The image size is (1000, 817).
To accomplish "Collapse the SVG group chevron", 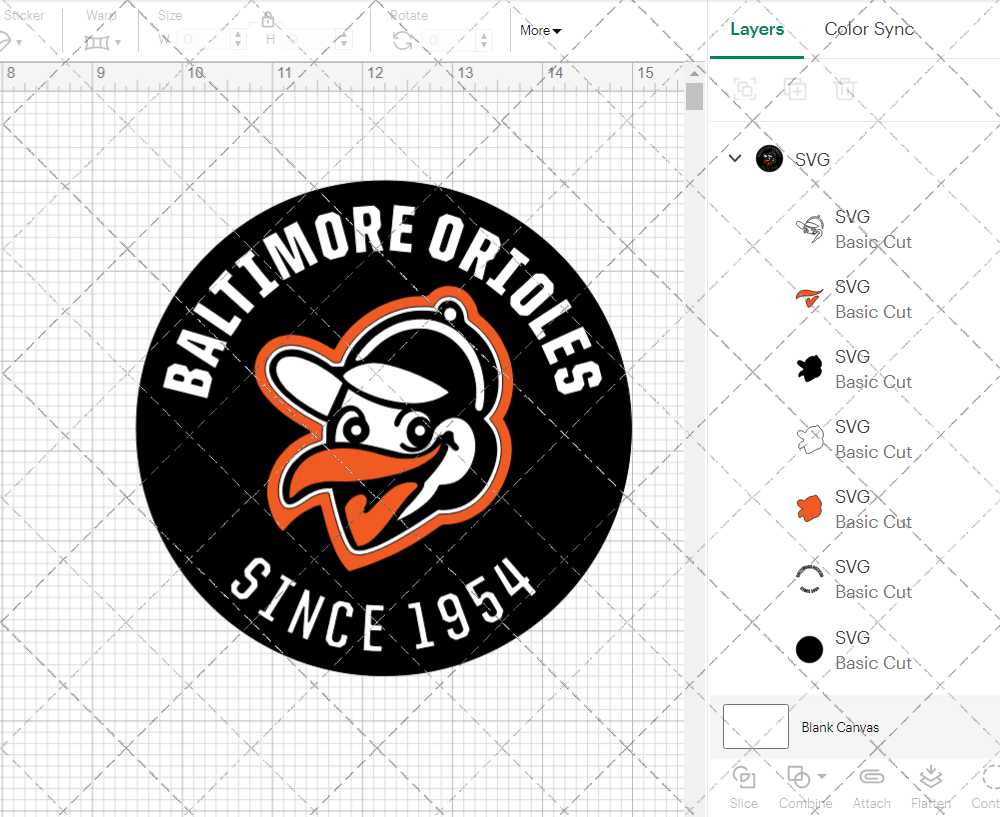I will tap(735, 158).
